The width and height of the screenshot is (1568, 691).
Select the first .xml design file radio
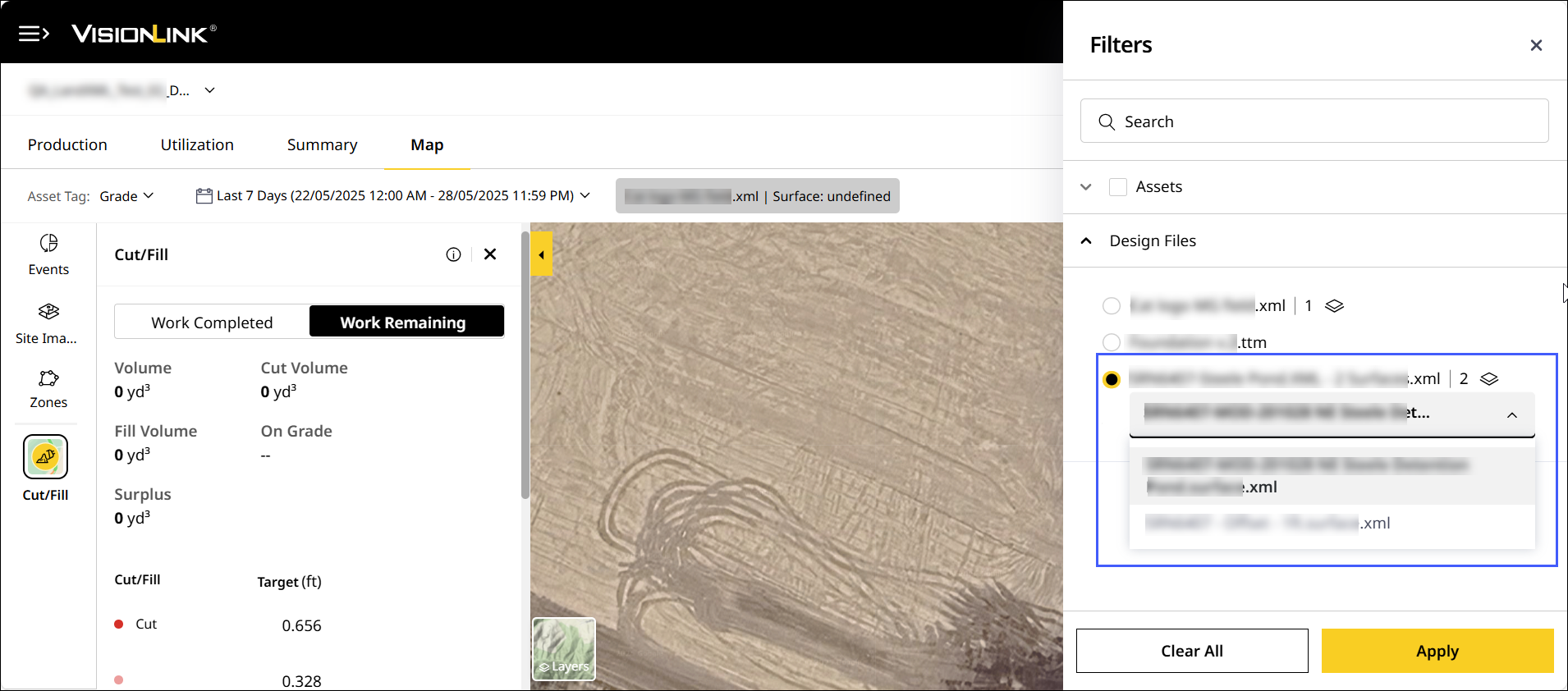[x=1112, y=306]
